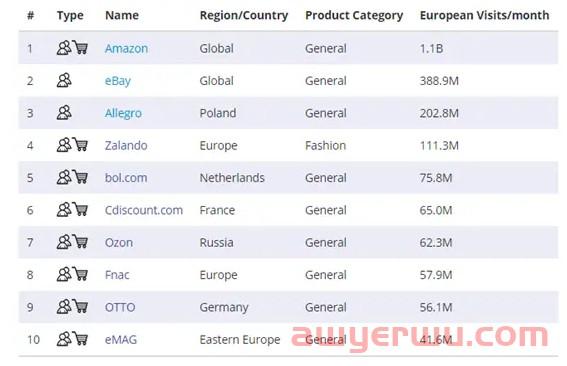Sort by European Visits/month column header
This screenshot has width=567, height=366.
[x=484, y=15]
